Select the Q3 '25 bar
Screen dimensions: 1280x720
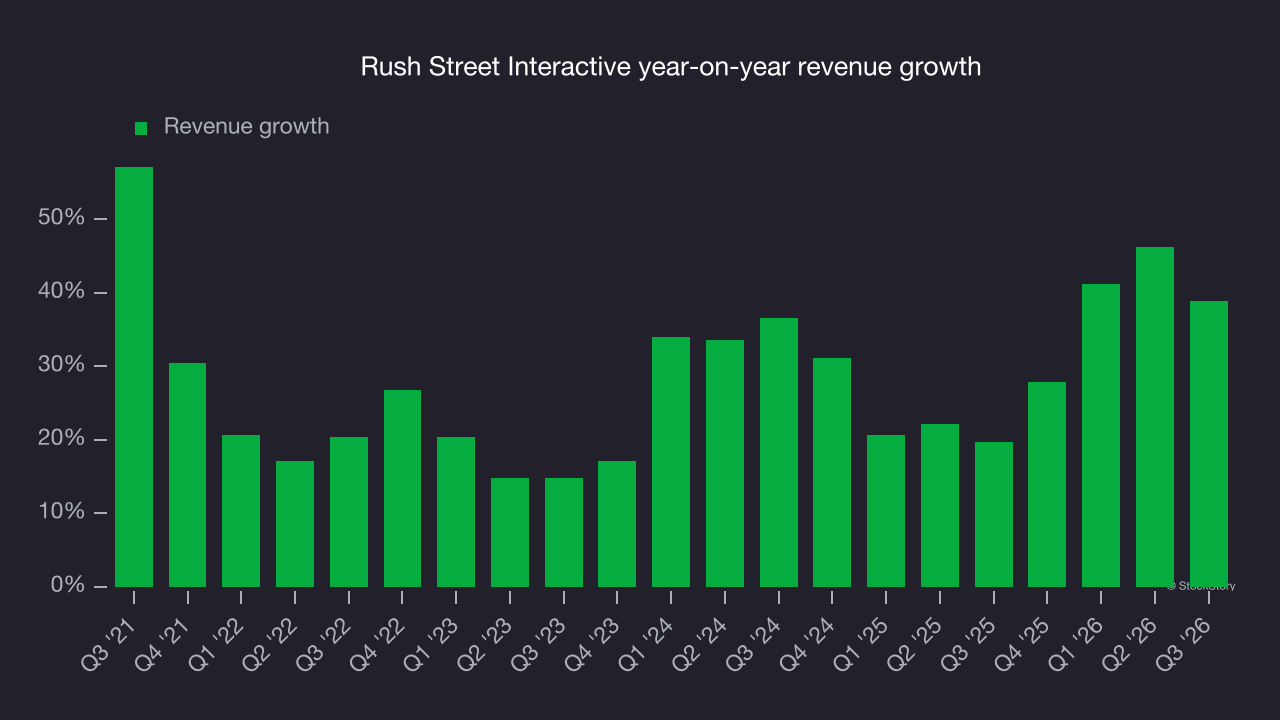point(994,514)
